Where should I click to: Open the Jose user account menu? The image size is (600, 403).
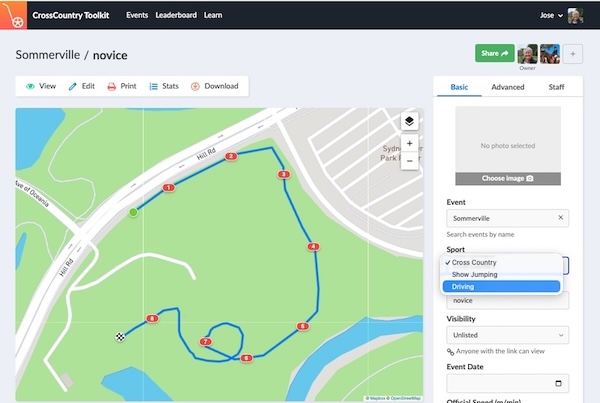(x=551, y=15)
